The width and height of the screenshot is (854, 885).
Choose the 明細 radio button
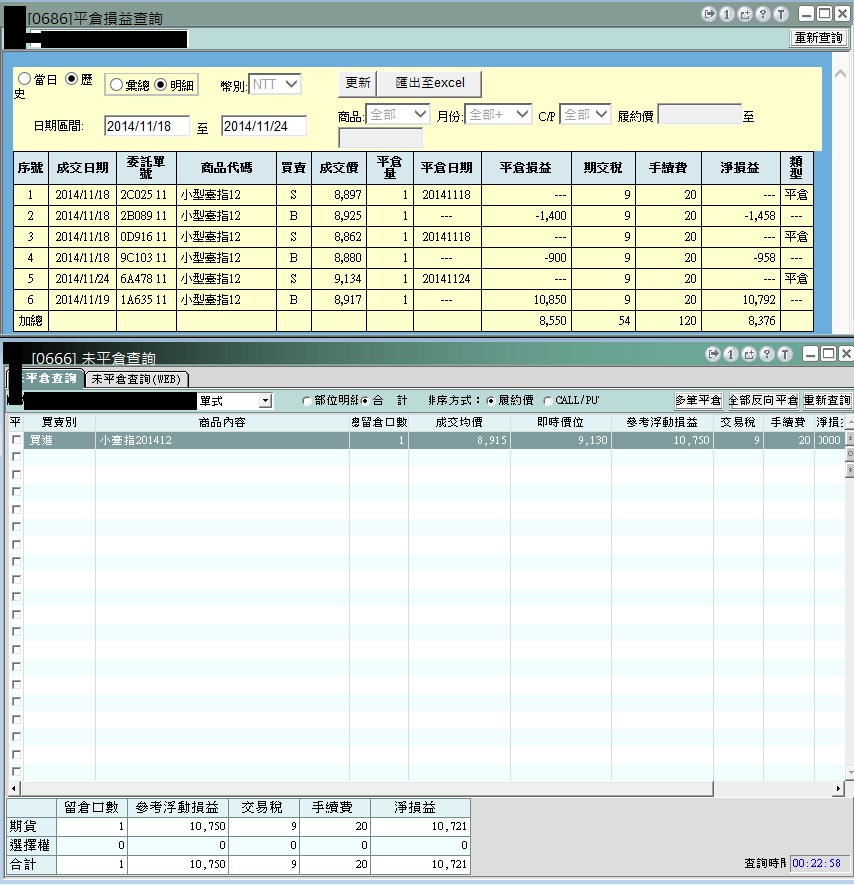(x=161, y=85)
